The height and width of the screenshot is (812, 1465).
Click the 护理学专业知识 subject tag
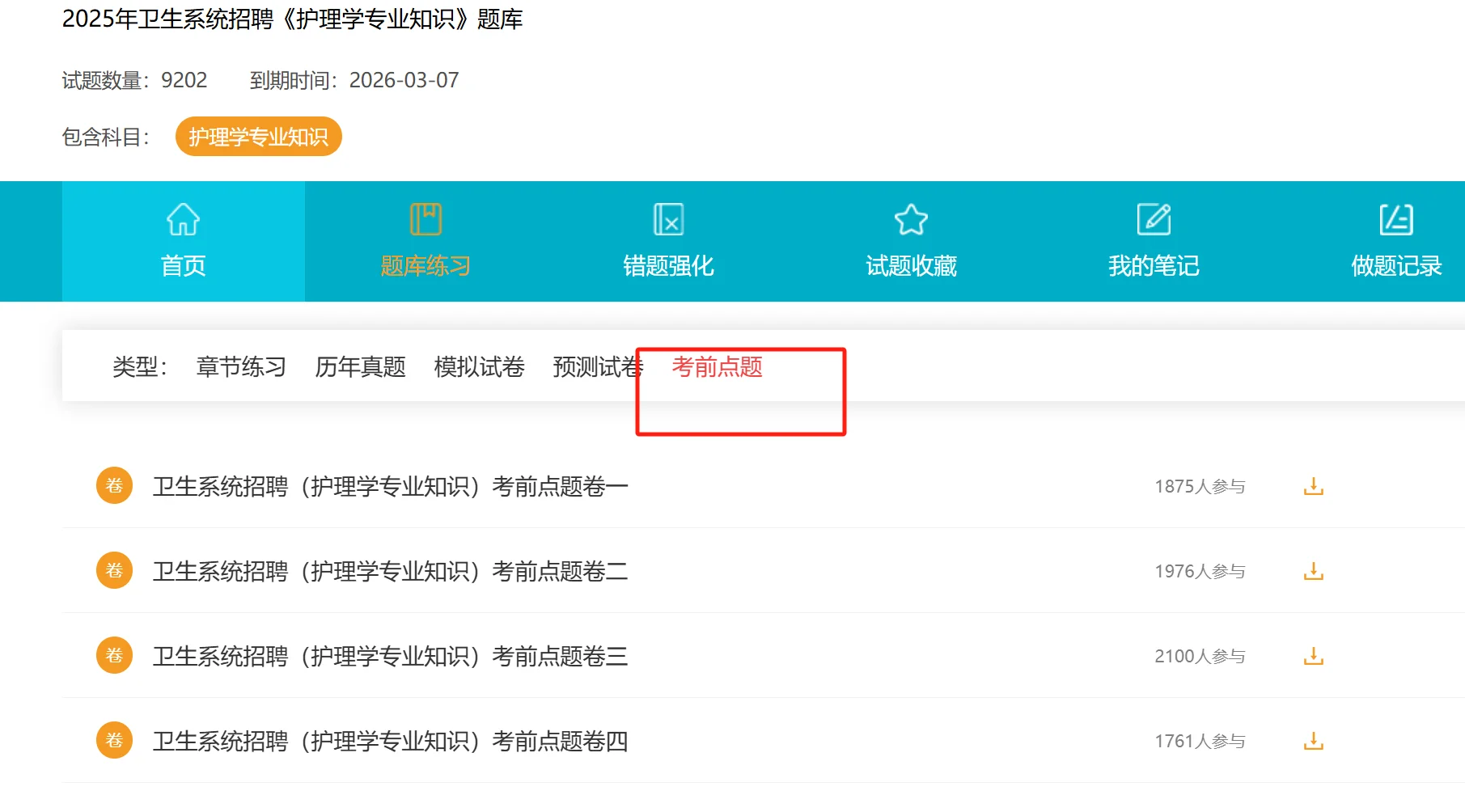click(x=259, y=137)
